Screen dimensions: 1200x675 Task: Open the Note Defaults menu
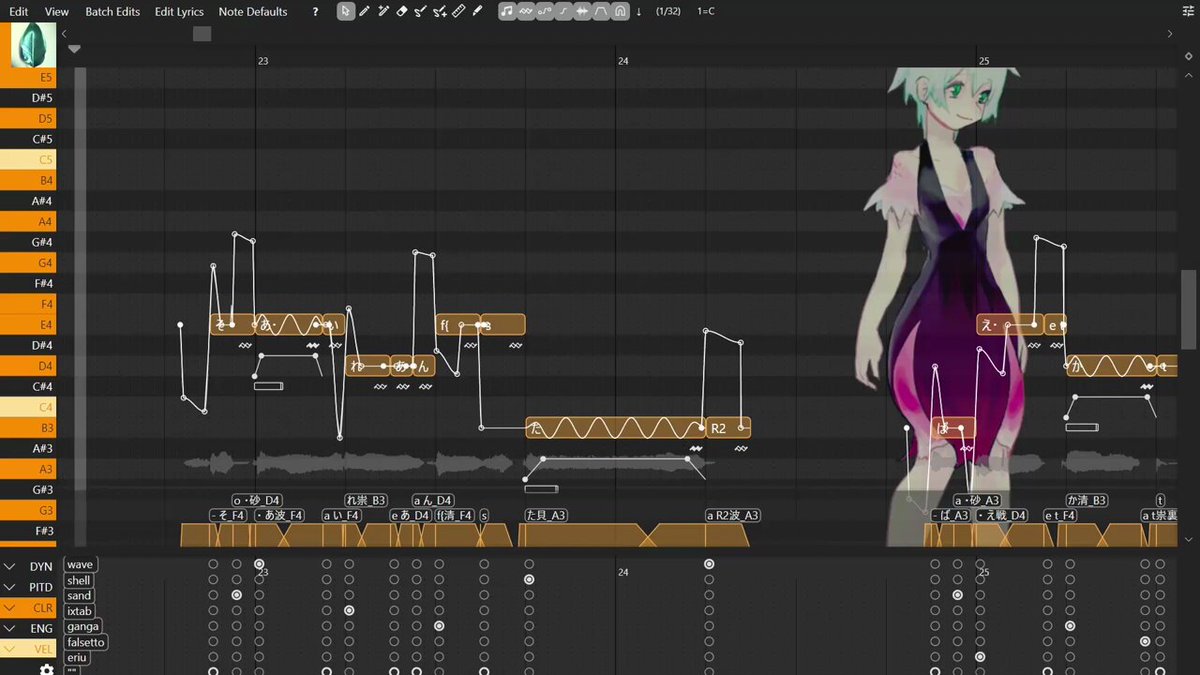point(253,12)
